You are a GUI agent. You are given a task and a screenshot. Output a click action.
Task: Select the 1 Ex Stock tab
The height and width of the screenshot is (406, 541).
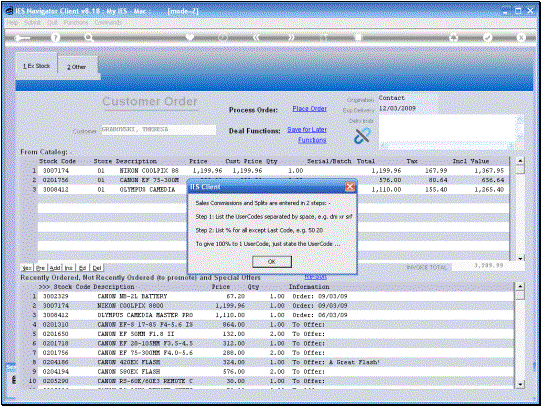(37, 66)
